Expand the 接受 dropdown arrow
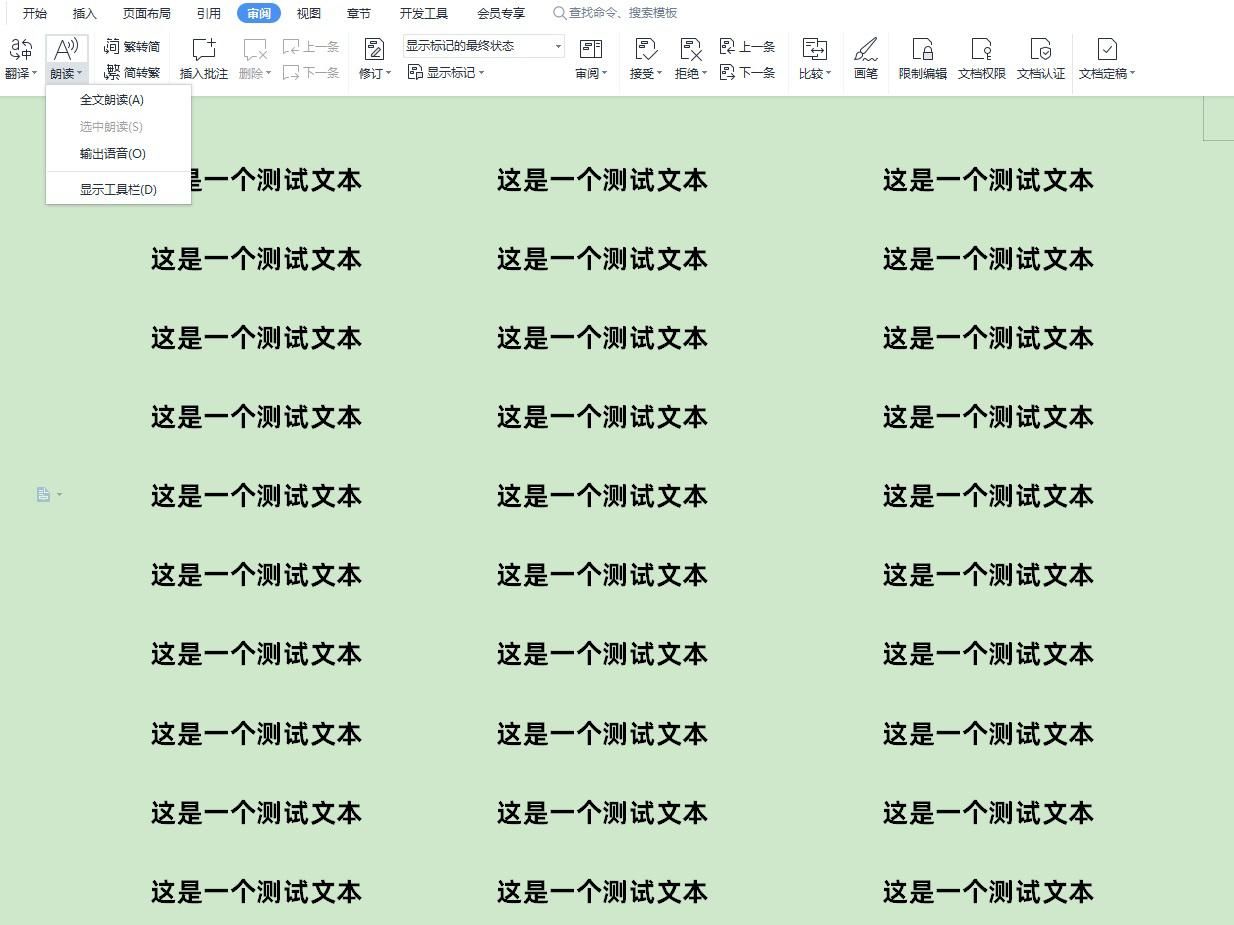This screenshot has height=925, width=1234. pos(659,74)
